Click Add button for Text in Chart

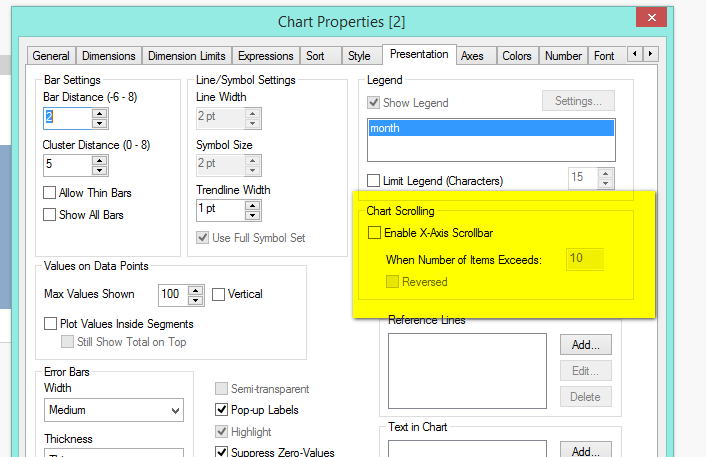click(x=585, y=451)
